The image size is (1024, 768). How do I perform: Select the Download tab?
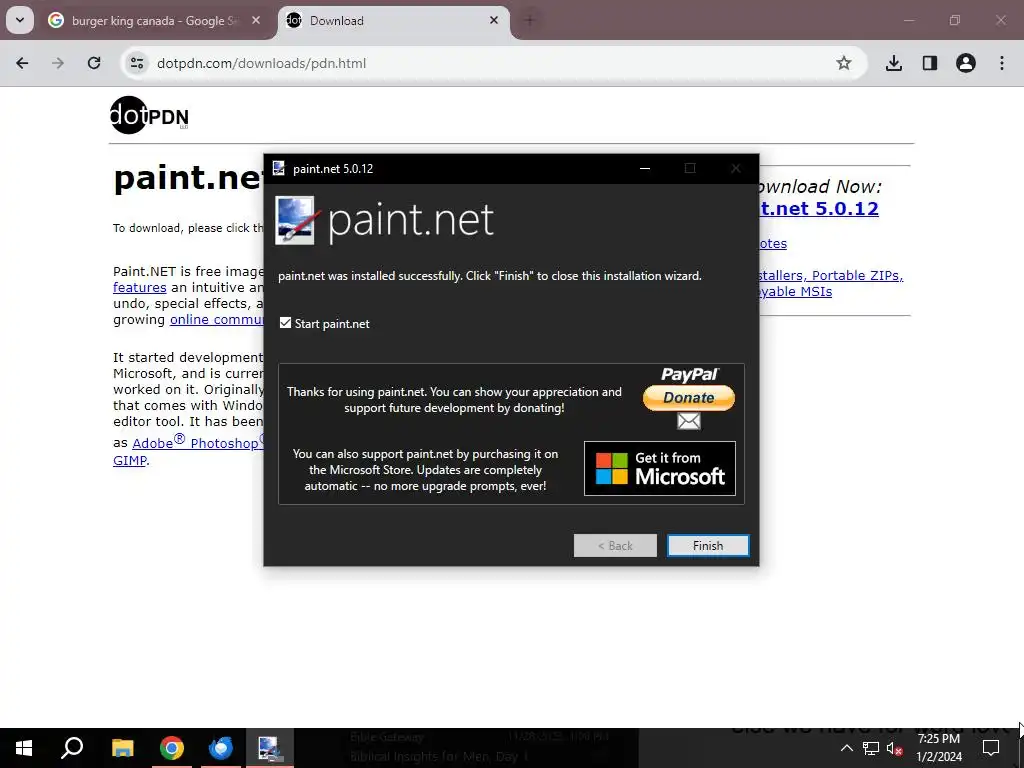392,21
